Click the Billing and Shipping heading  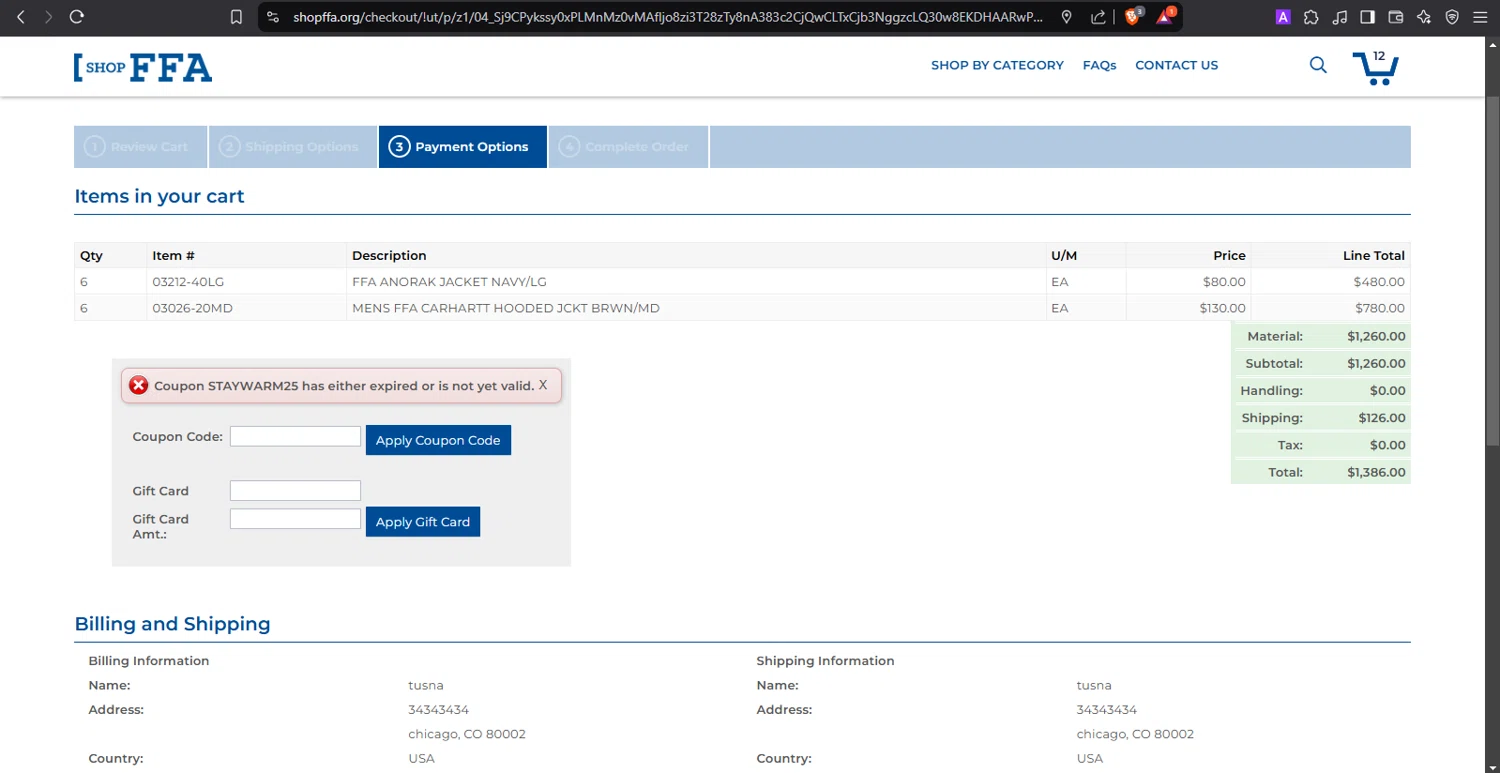pos(172,624)
